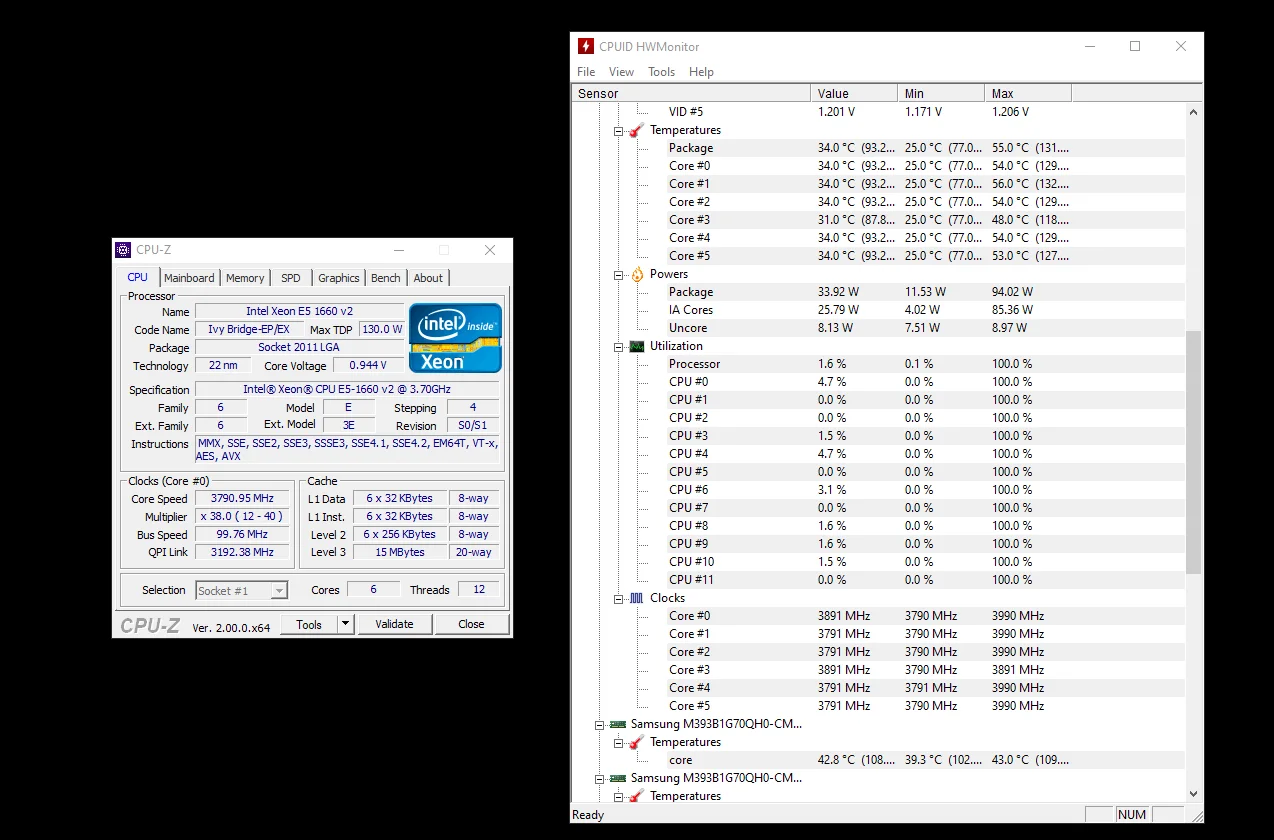This screenshot has width=1274, height=840.
Task: Switch to the SPD tab in CPU-Z
Action: point(290,278)
